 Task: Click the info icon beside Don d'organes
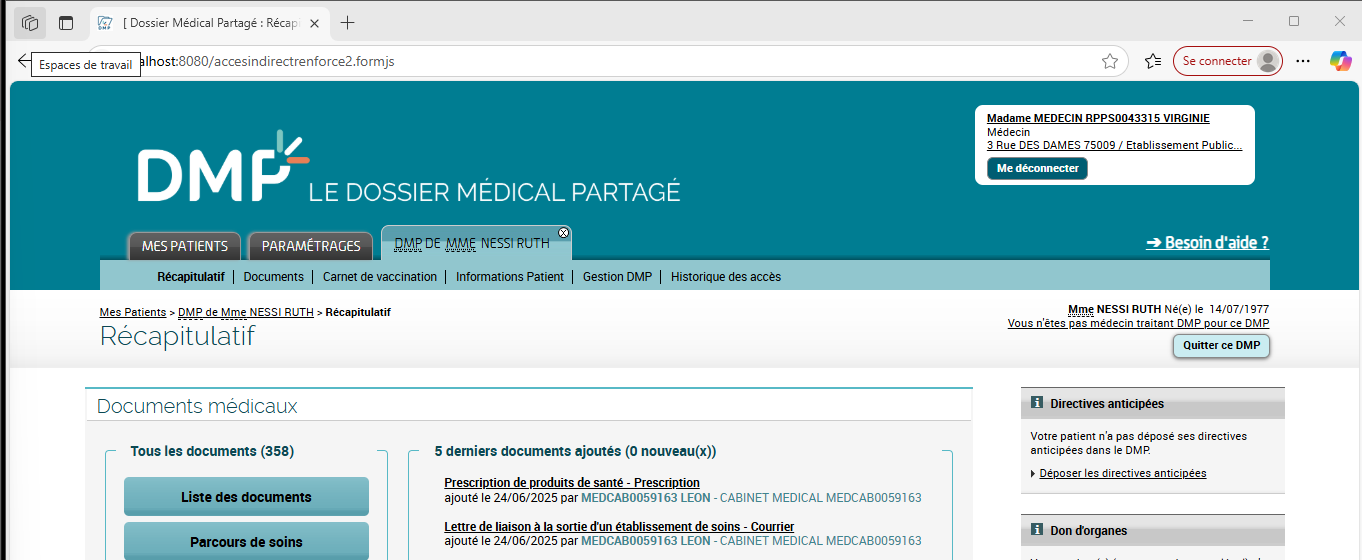click(1036, 531)
